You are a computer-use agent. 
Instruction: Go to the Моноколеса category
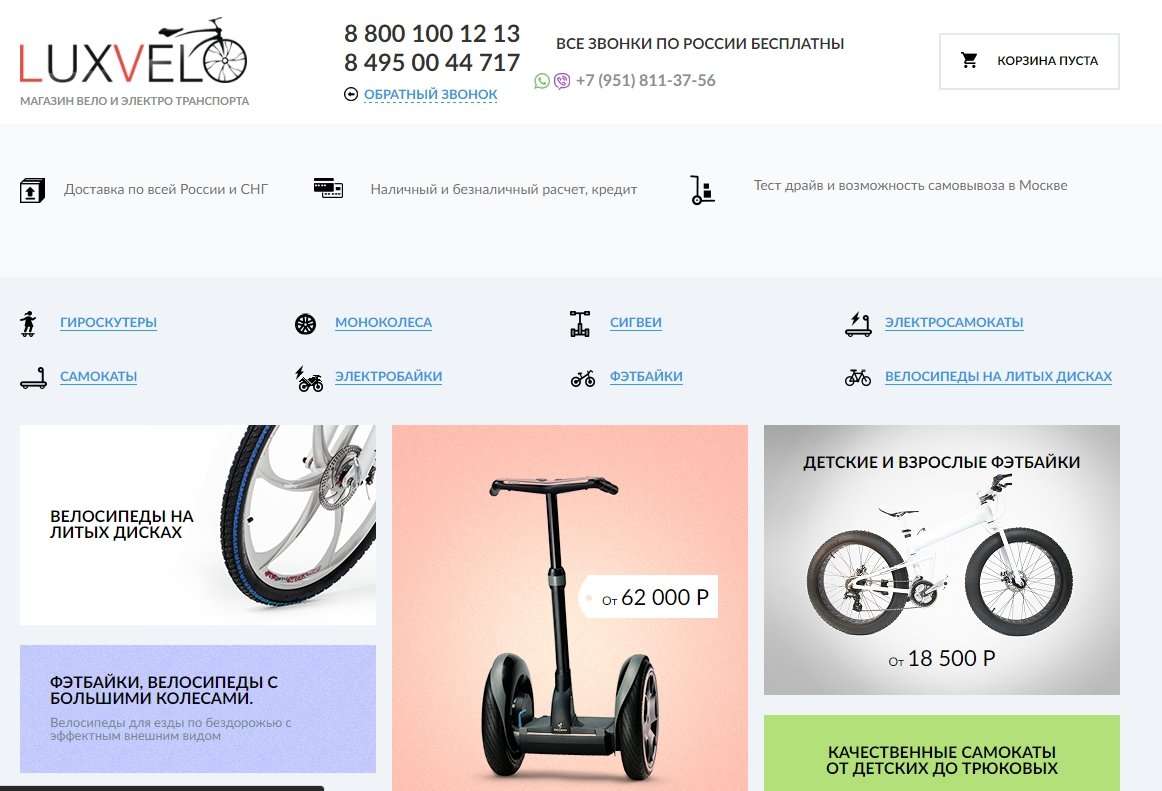(383, 322)
